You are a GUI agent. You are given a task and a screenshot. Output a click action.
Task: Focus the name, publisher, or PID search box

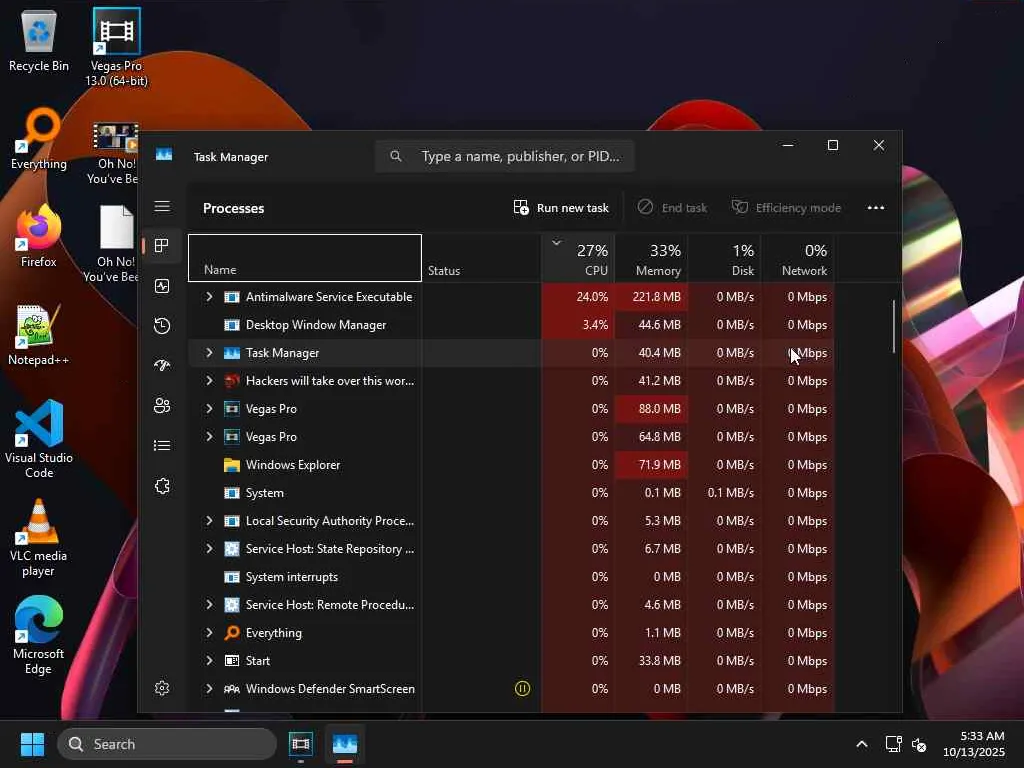point(505,156)
